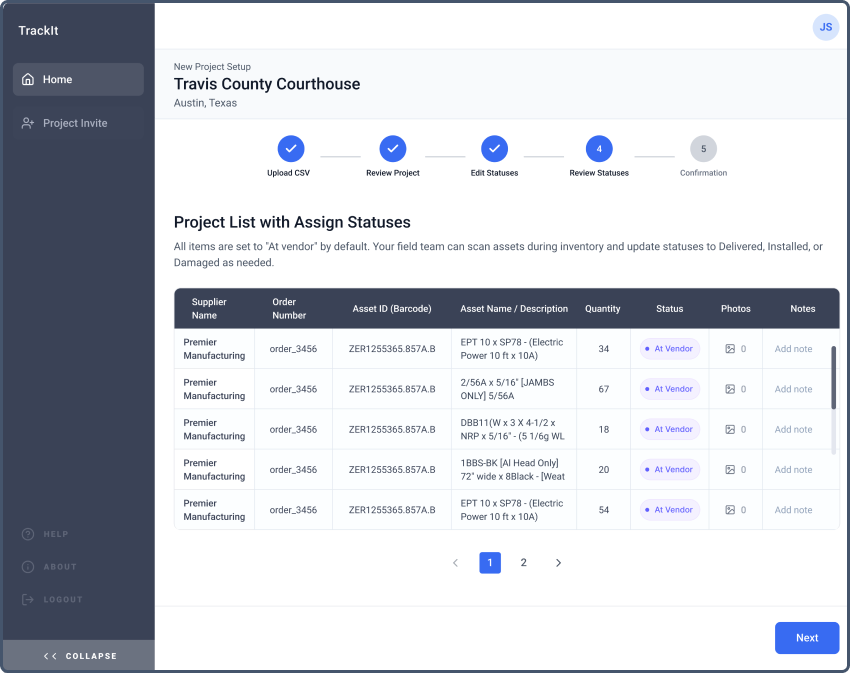
Task: Open the At Vendor status on the 67 quantity row
Action: point(670,389)
